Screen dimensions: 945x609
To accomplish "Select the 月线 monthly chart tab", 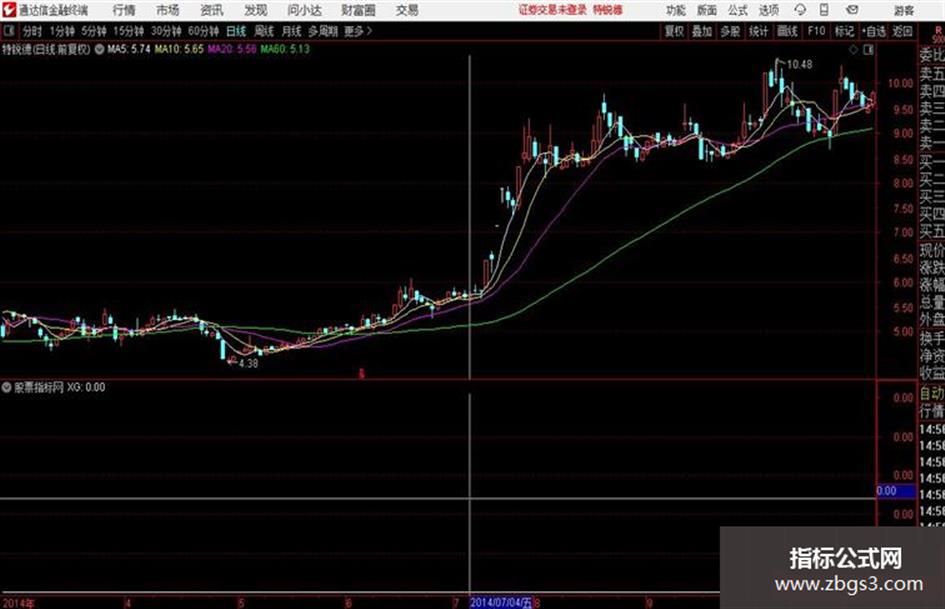I will tap(292, 31).
